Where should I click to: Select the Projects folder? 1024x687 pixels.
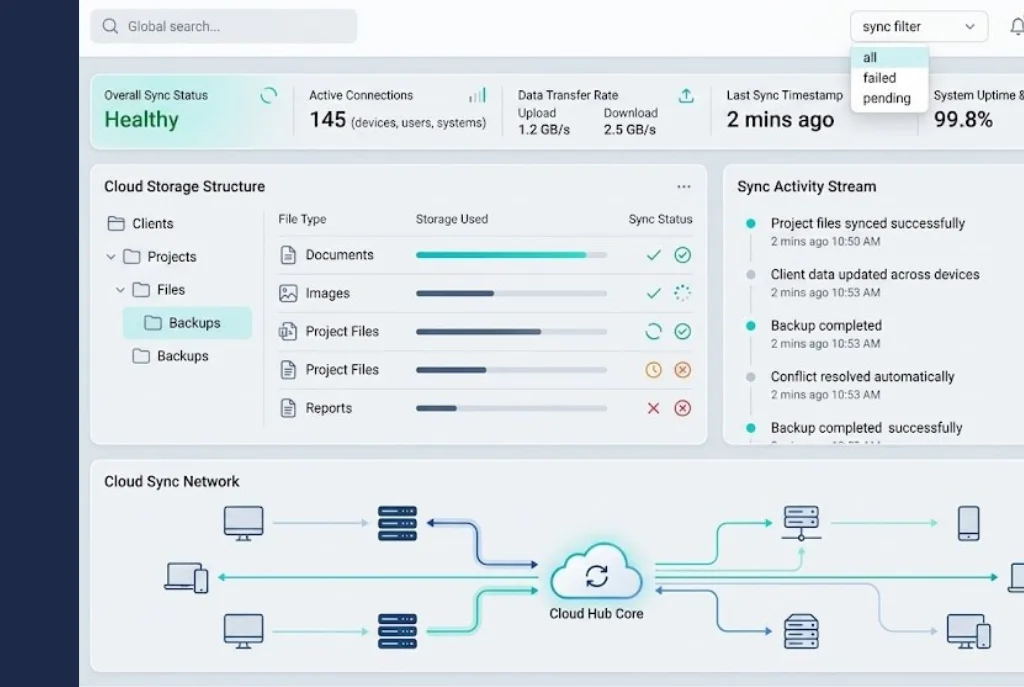pos(160,257)
